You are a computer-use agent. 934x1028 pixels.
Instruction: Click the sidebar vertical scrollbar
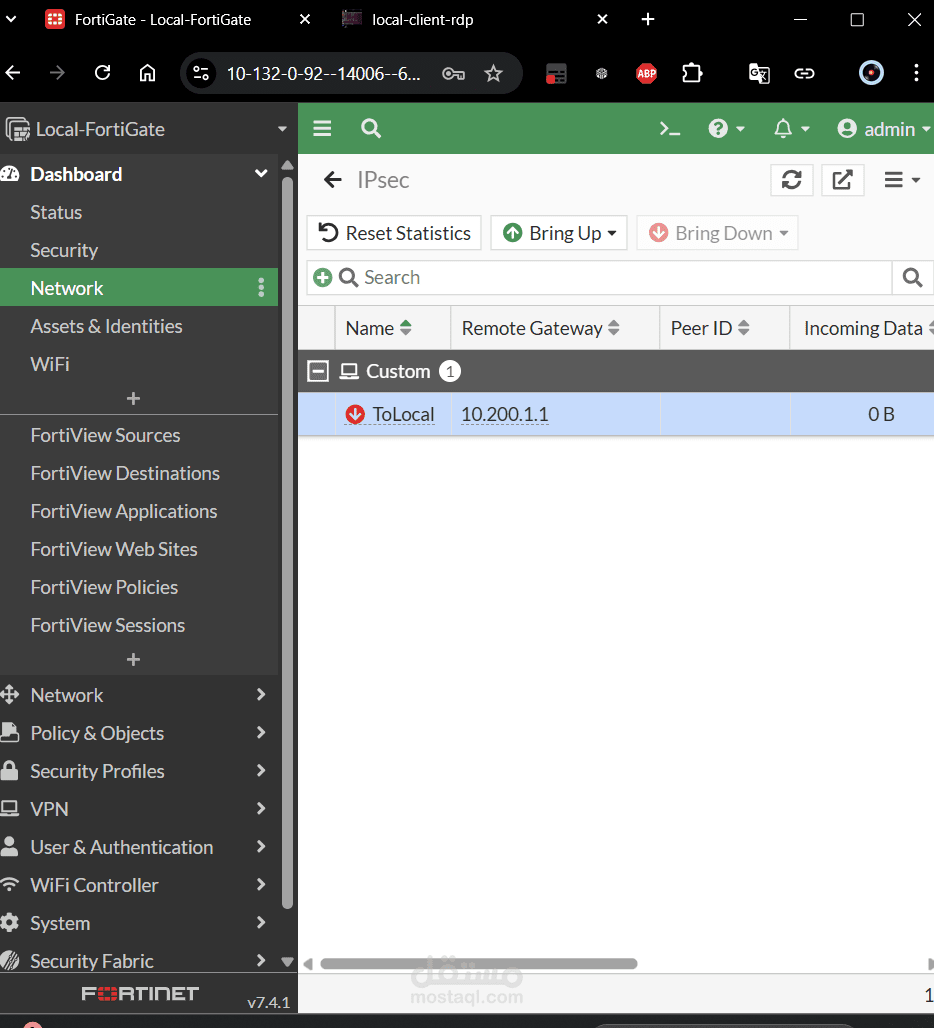(x=287, y=543)
